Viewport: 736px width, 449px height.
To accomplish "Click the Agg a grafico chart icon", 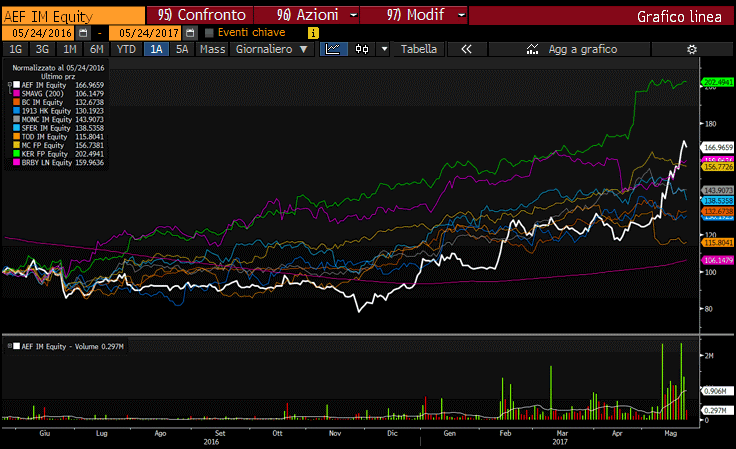I will [x=532, y=49].
